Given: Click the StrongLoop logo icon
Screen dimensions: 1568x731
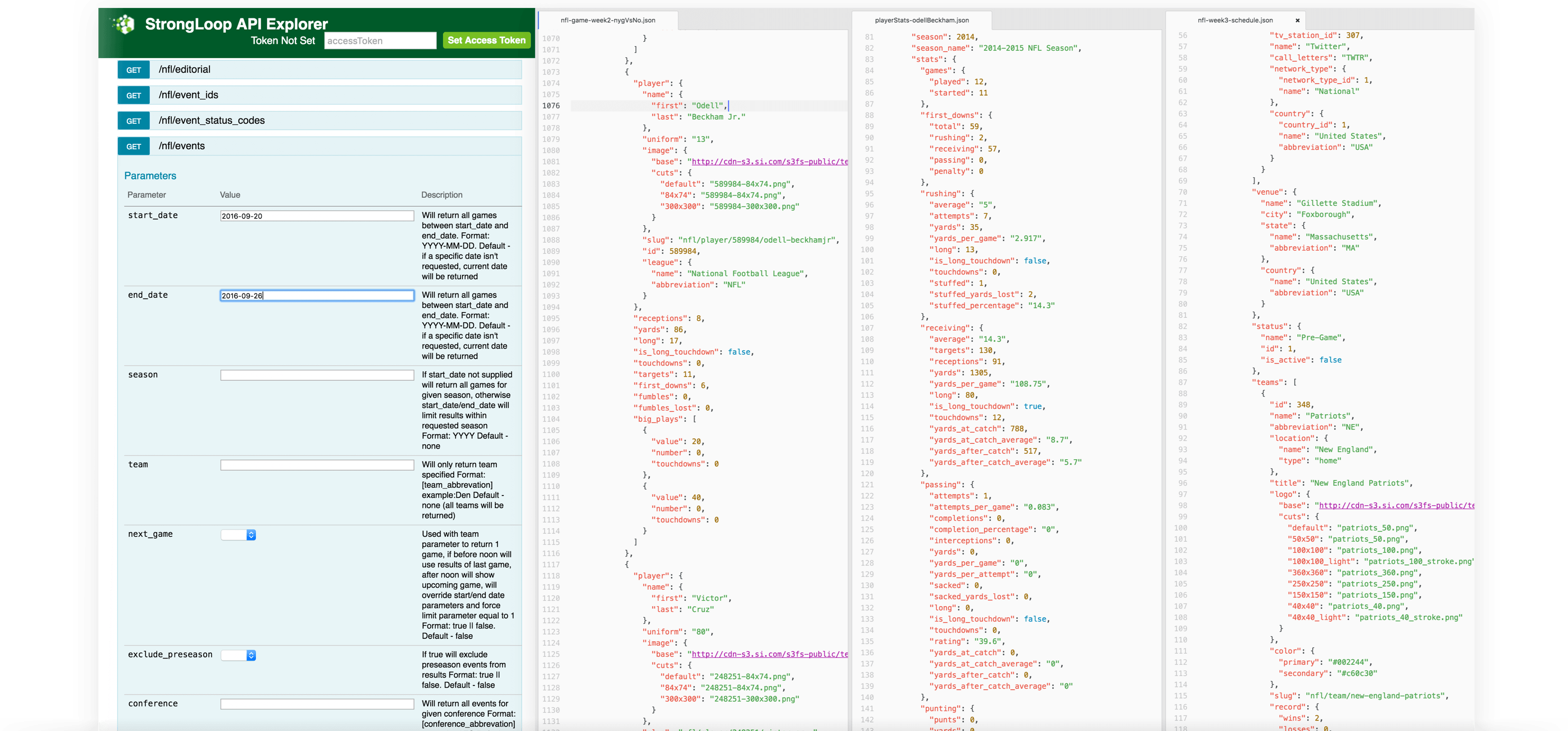Looking at the screenshot, I should point(124,24).
